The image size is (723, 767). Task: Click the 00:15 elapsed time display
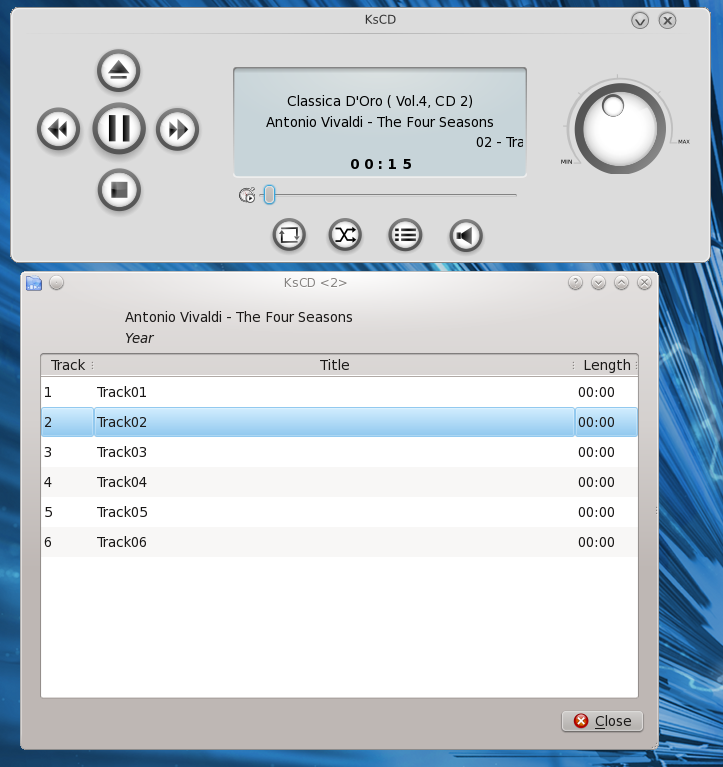381,164
